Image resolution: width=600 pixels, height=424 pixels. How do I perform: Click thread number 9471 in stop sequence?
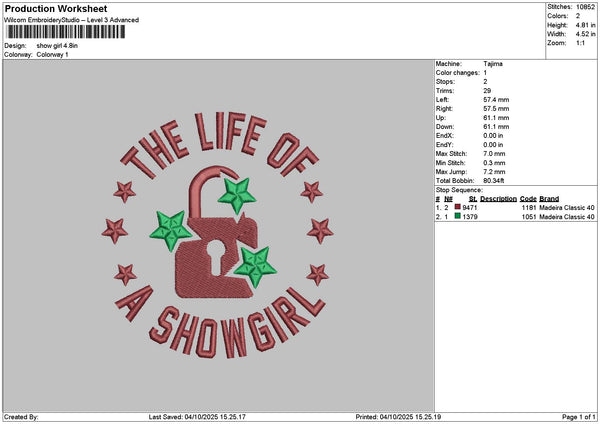470,208
